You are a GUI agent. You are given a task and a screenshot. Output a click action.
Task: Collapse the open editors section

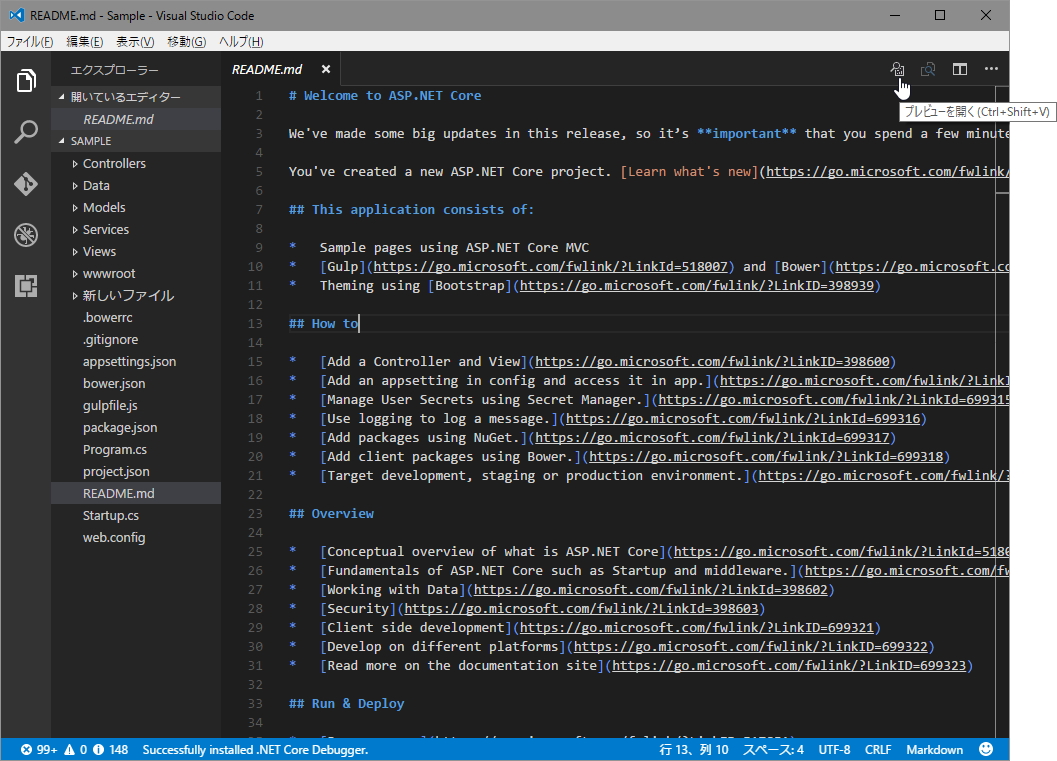point(62,97)
